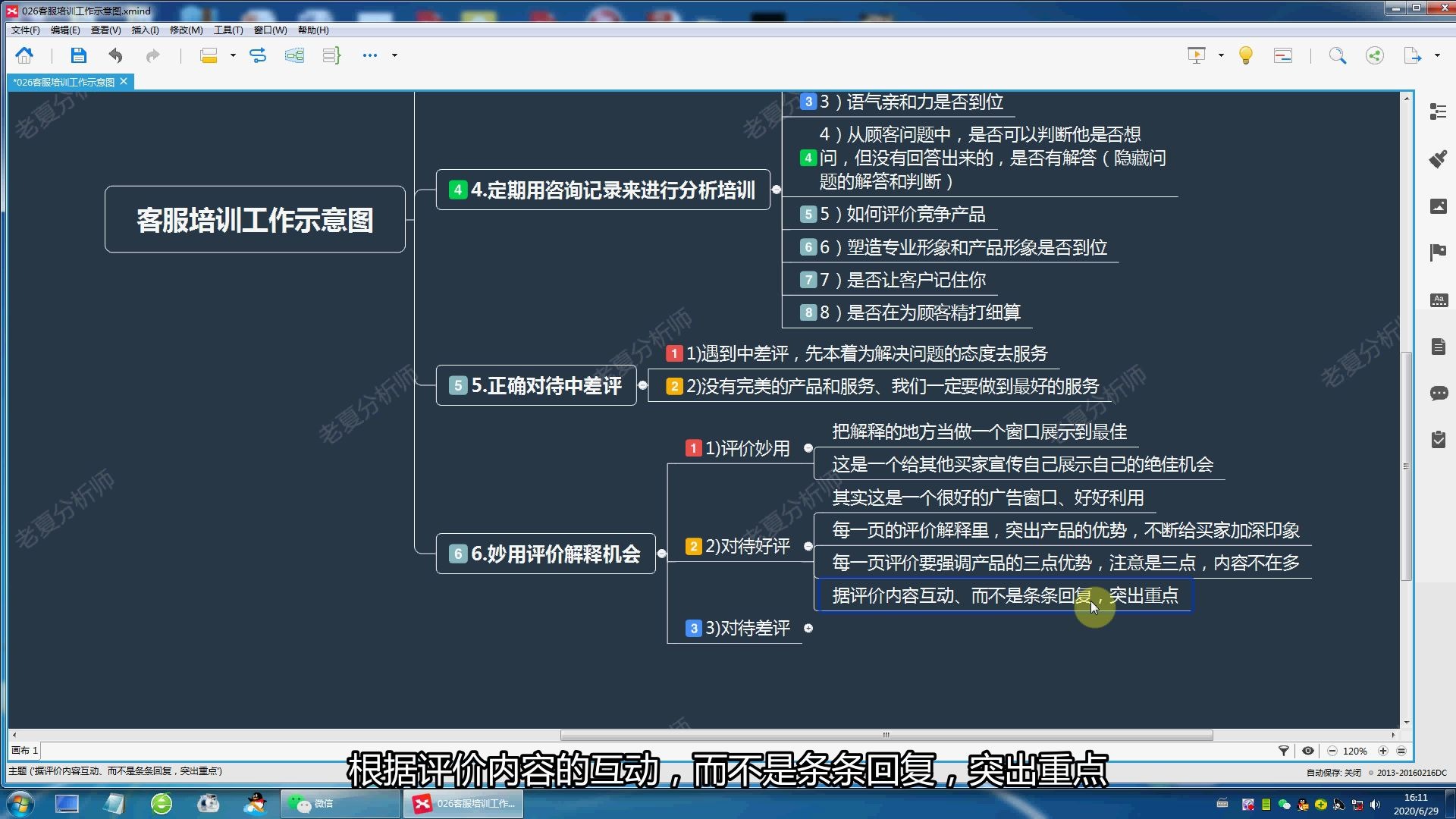This screenshot has height=819, width=1456.
Task: Open the three-dots more tools icon
Action: 369,55
